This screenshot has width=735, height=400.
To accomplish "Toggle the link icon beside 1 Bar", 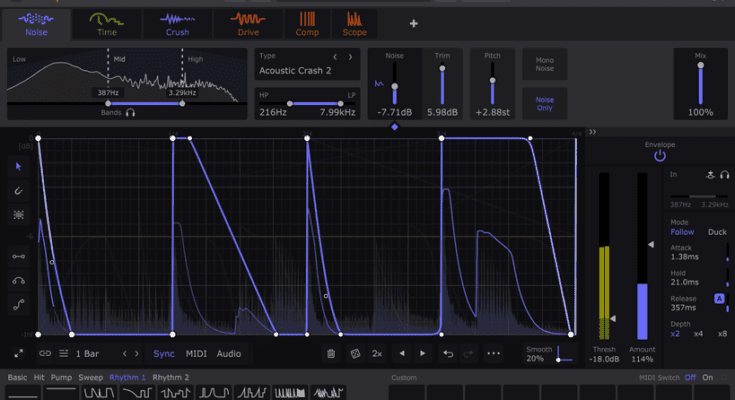I will [x=44, y=353].
